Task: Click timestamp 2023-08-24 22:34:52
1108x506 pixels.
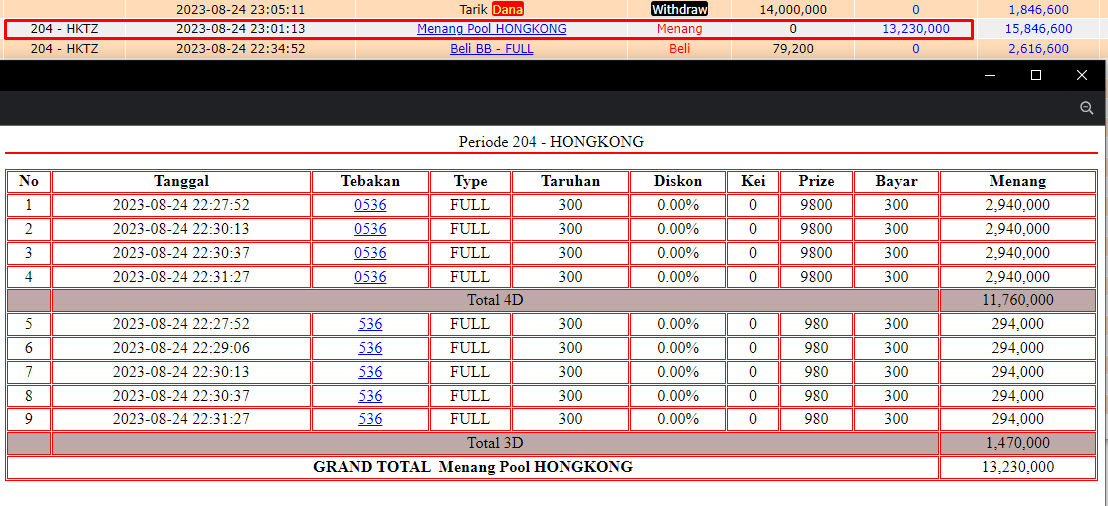Action: click(x=240, y=49)
